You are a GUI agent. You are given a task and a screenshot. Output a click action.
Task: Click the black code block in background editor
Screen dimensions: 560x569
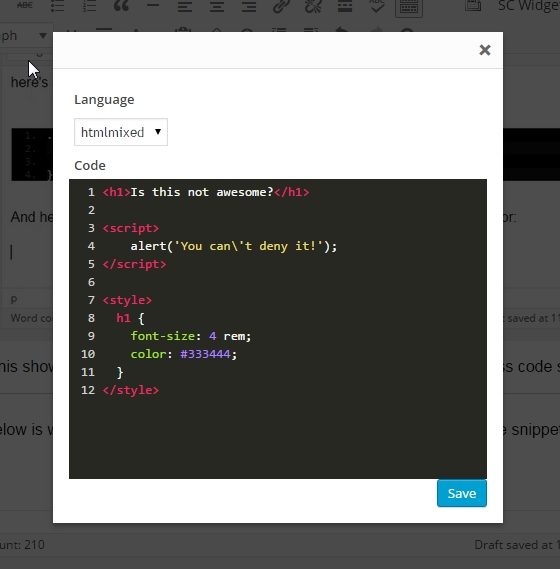(32, 154)
